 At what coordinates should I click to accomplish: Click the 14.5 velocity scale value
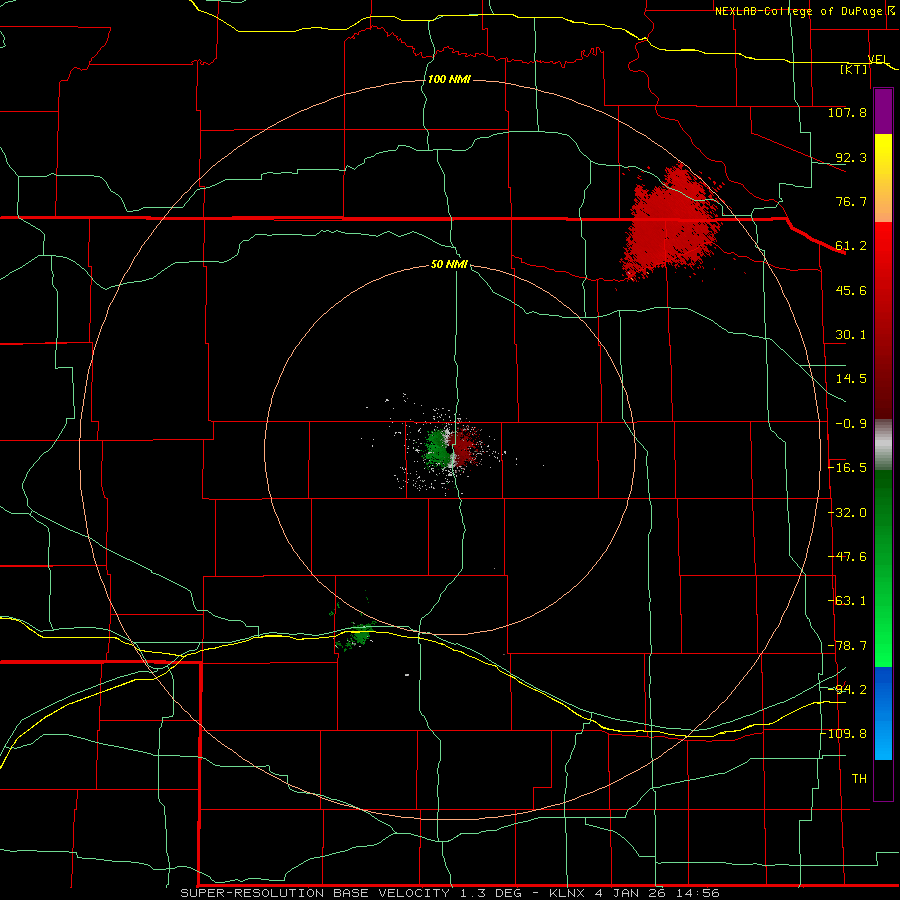pos(851,379)
